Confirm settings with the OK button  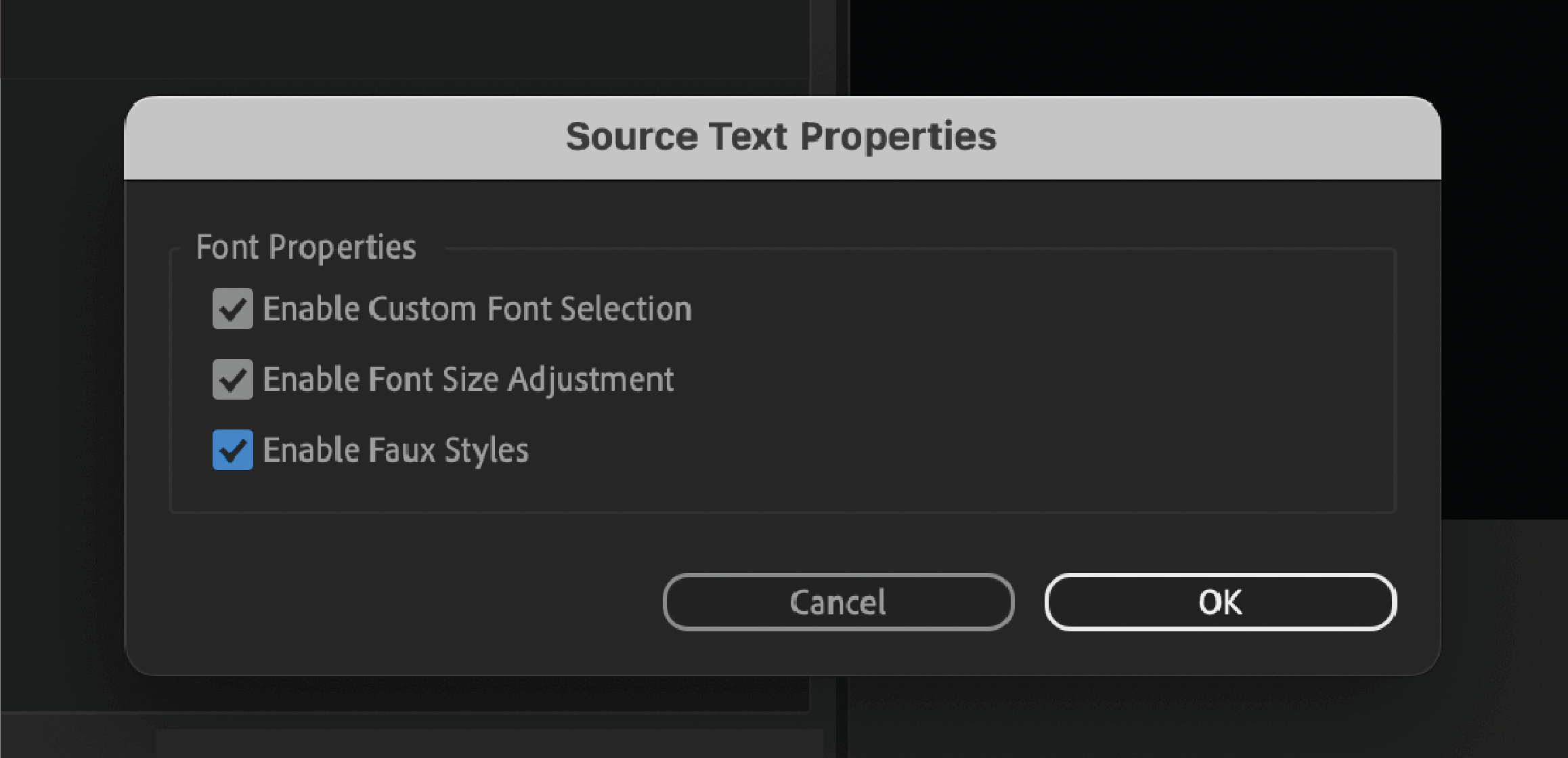point(1219,602)
